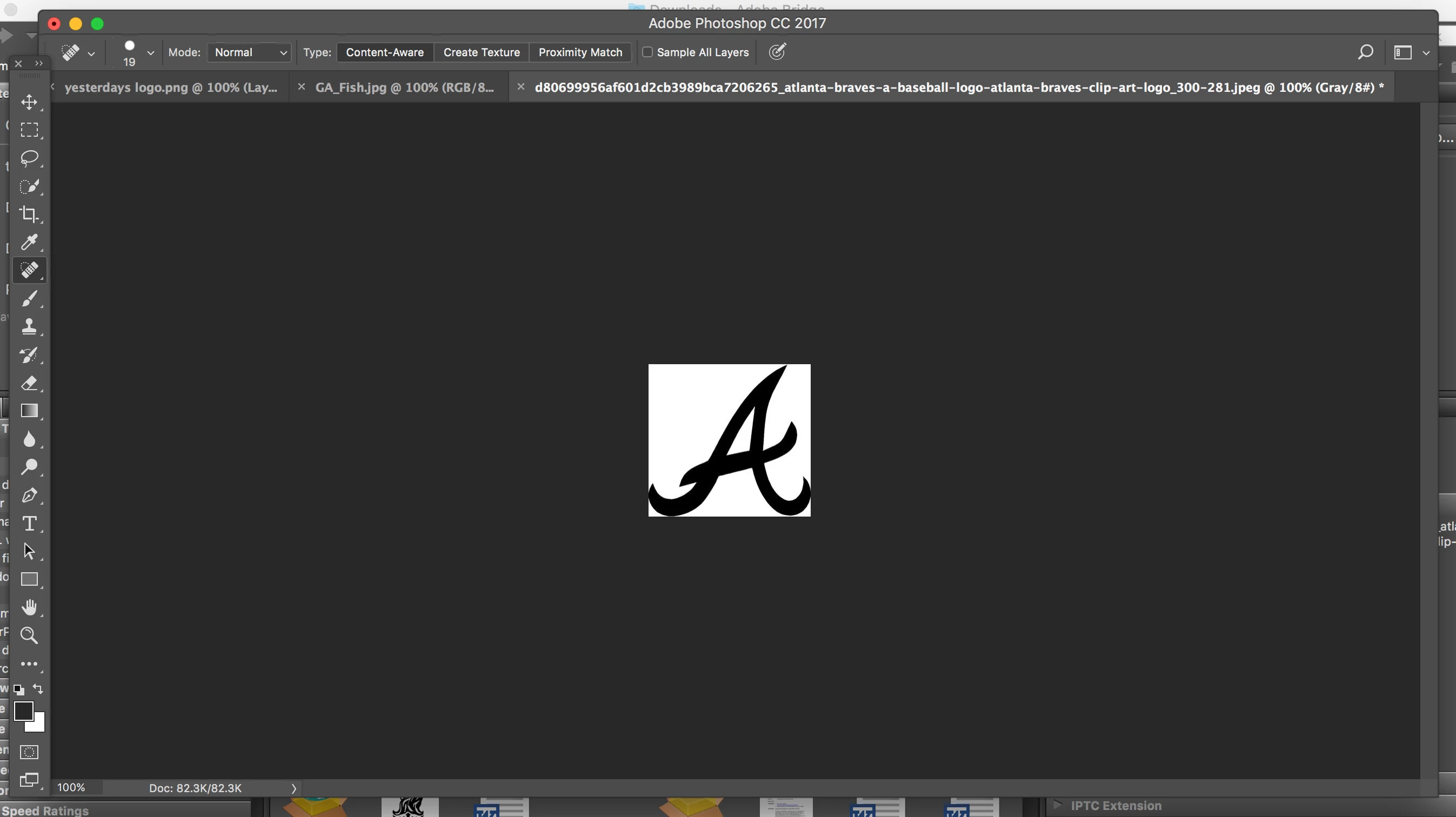Switch to the GA_Fish.jpg tab
Screen dimensions: 1456x817
click(404, 88)
